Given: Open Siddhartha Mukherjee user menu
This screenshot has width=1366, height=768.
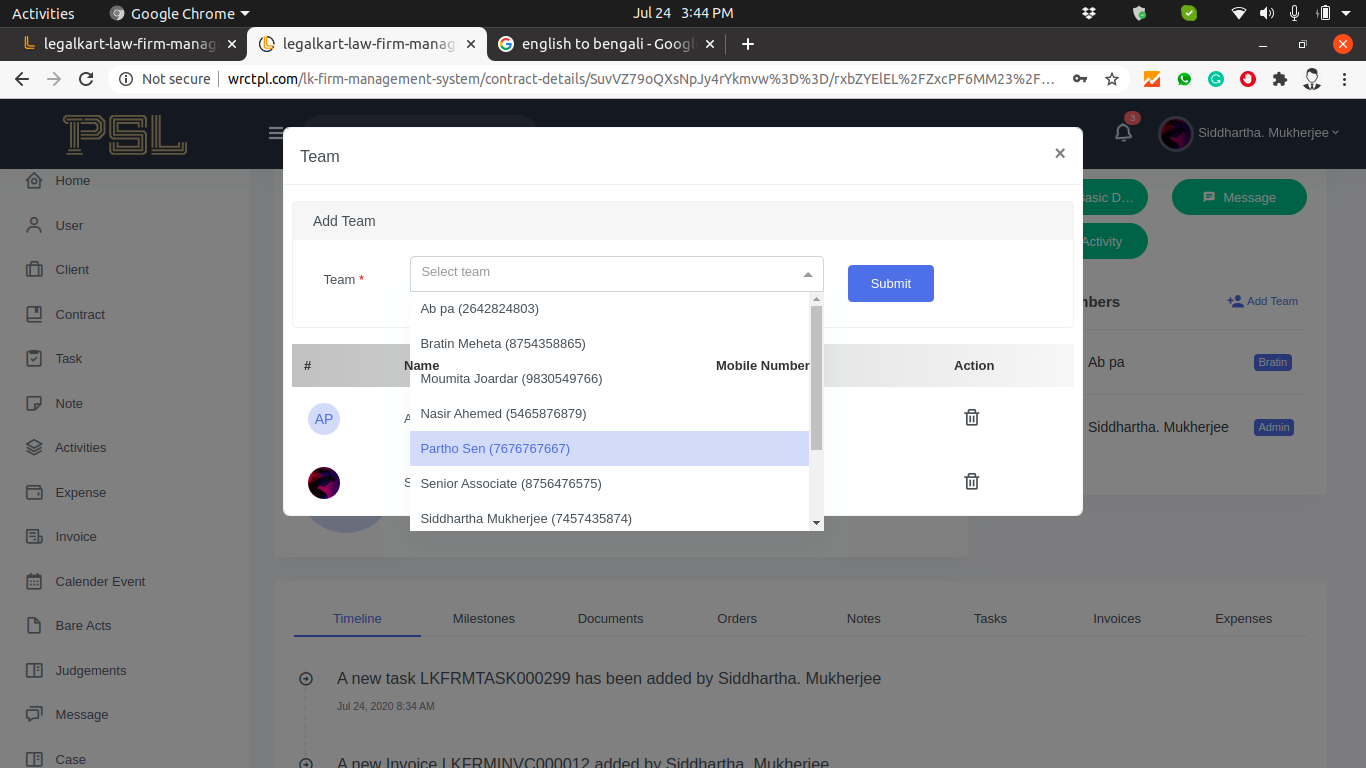Looking at the screenshot, I should coord(1250,133).
